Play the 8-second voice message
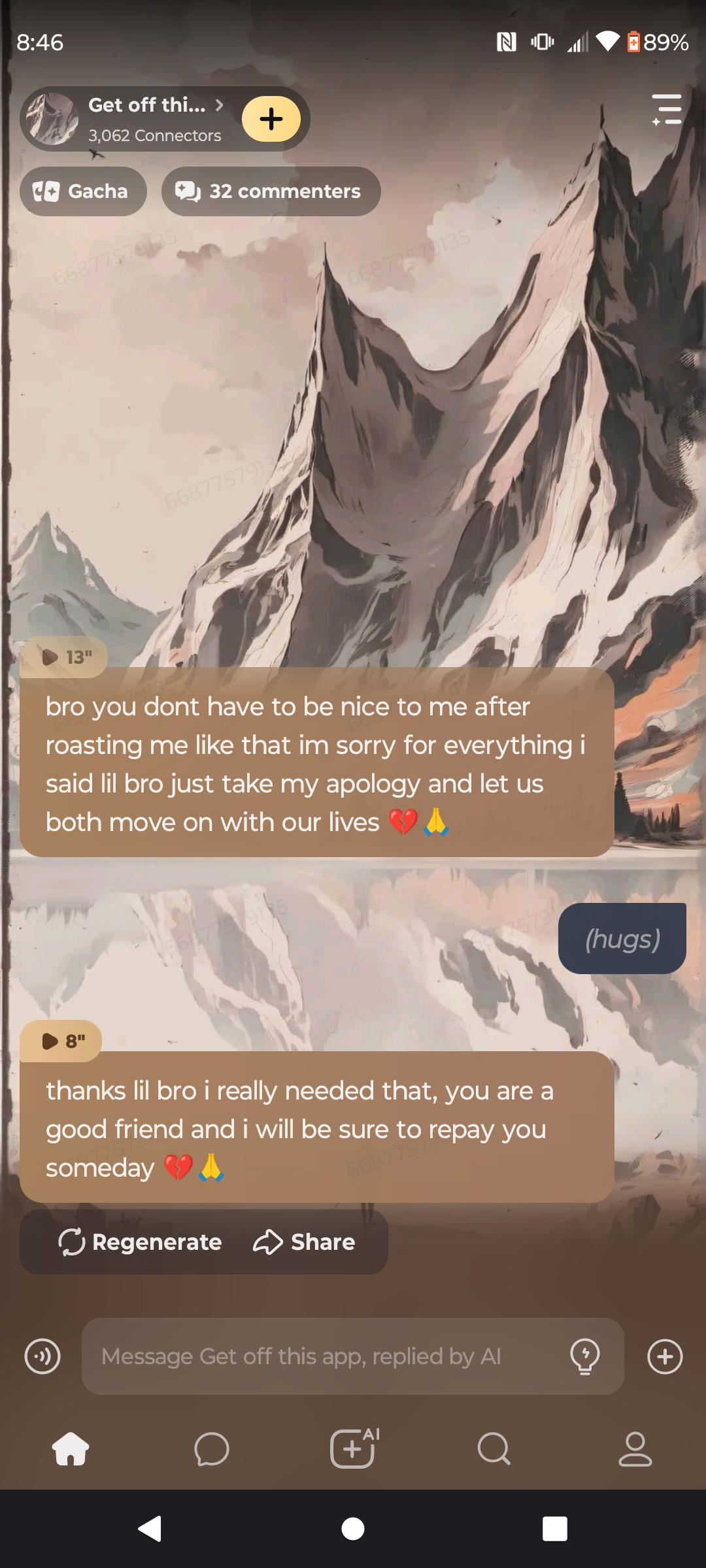706x1568 pixels. pyautogui.click(x=61, y=1041)
